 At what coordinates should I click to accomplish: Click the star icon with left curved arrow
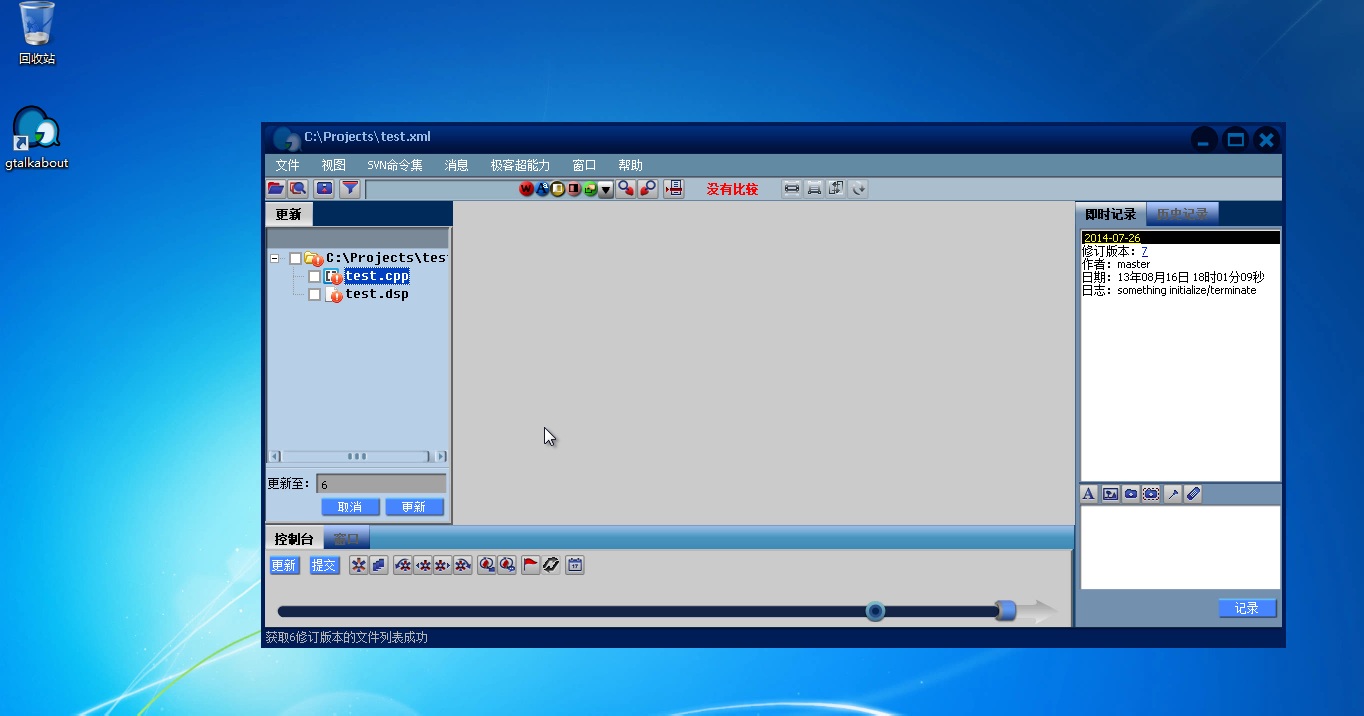tap(403, 565)
